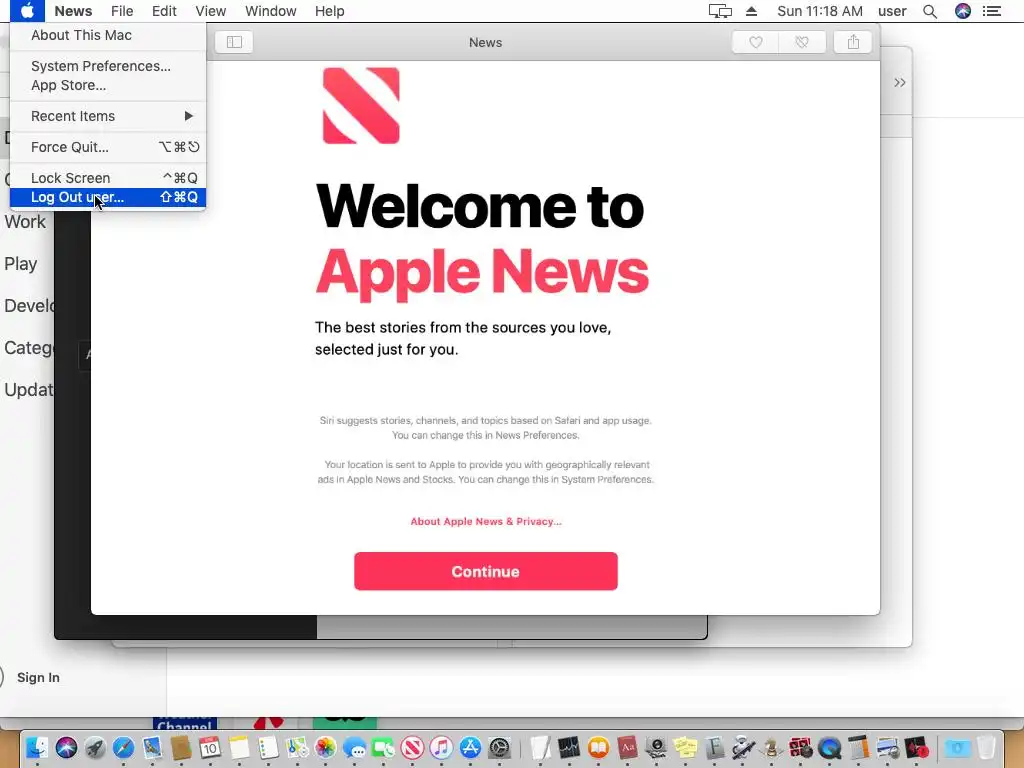Select Work in App Store sidebar
Screen dimensions: 1024x768
(x=25, y=222)
